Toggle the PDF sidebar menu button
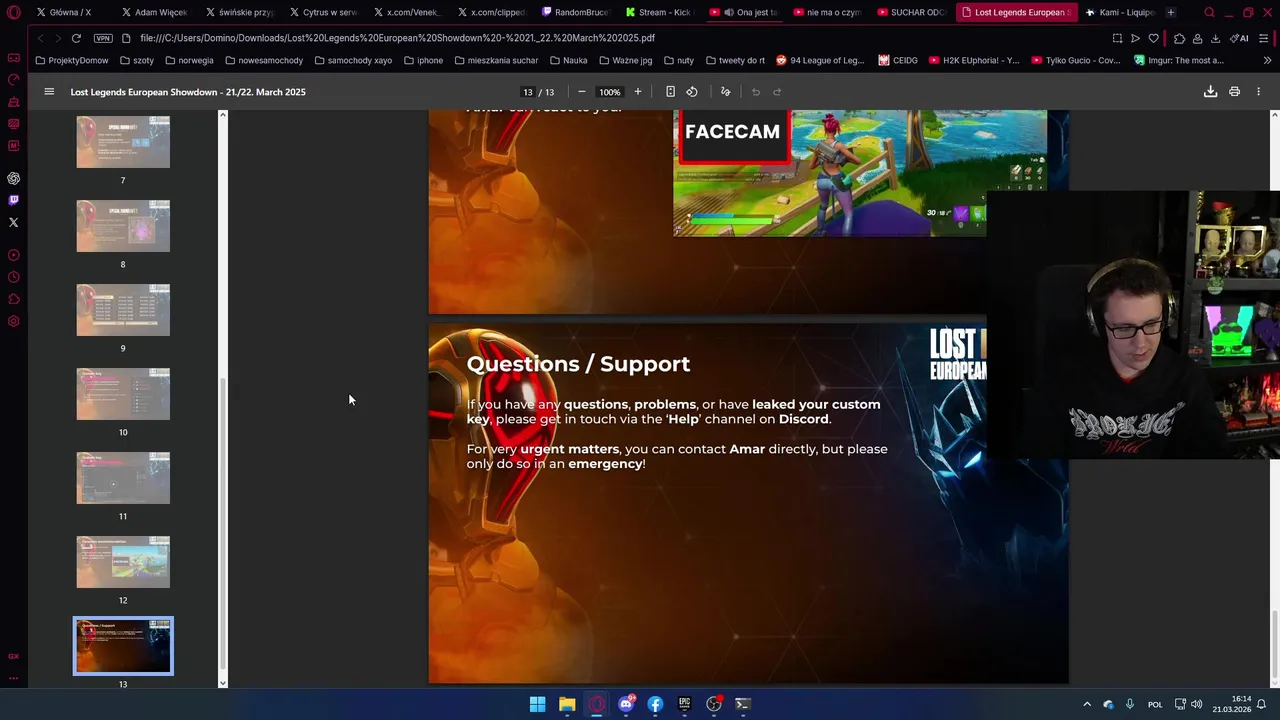Screen dimensions: 1280x720 pyautogui.click(x=49, y=92)
